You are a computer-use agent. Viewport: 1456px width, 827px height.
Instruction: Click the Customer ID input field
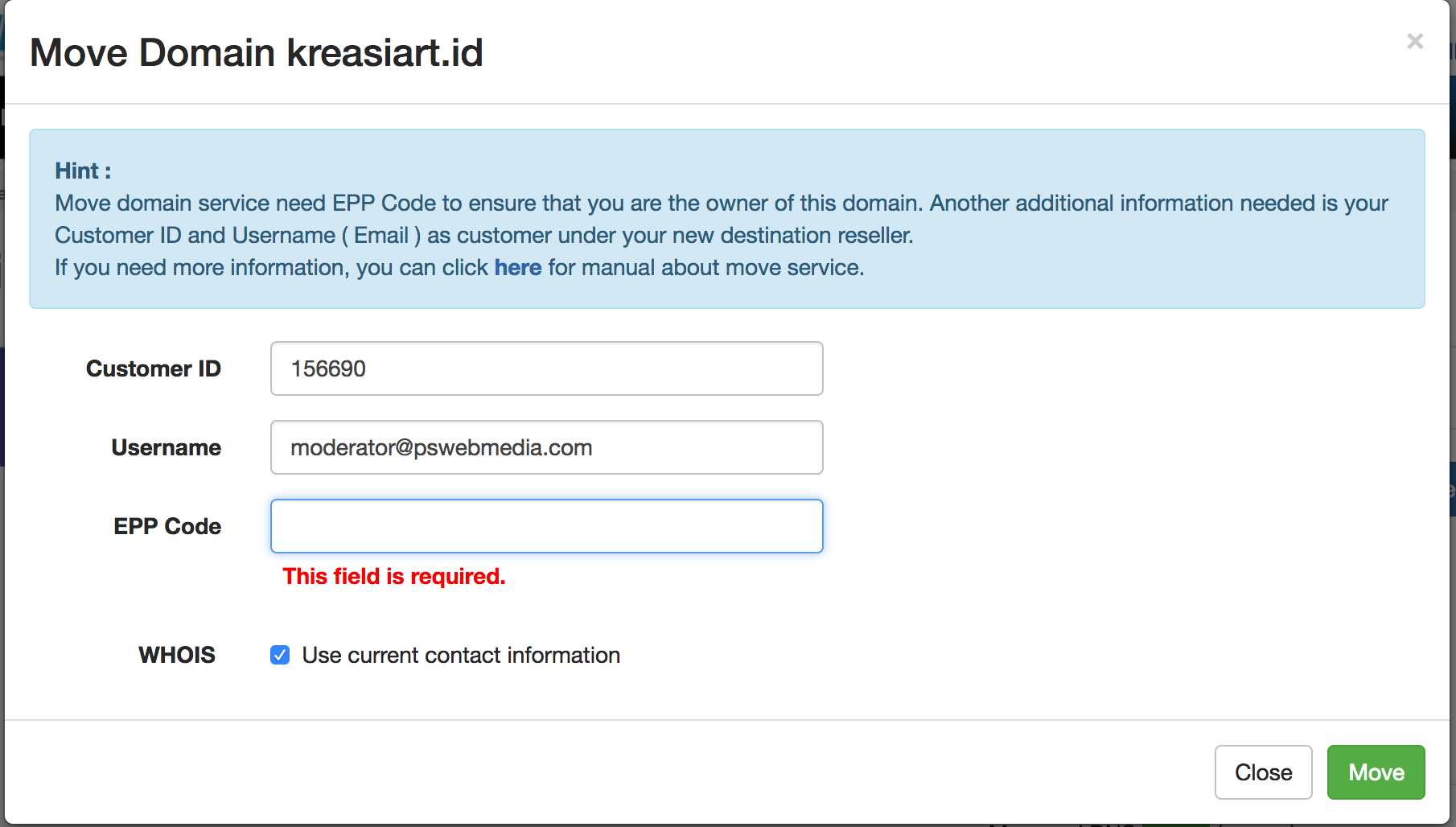coord(546,368)
